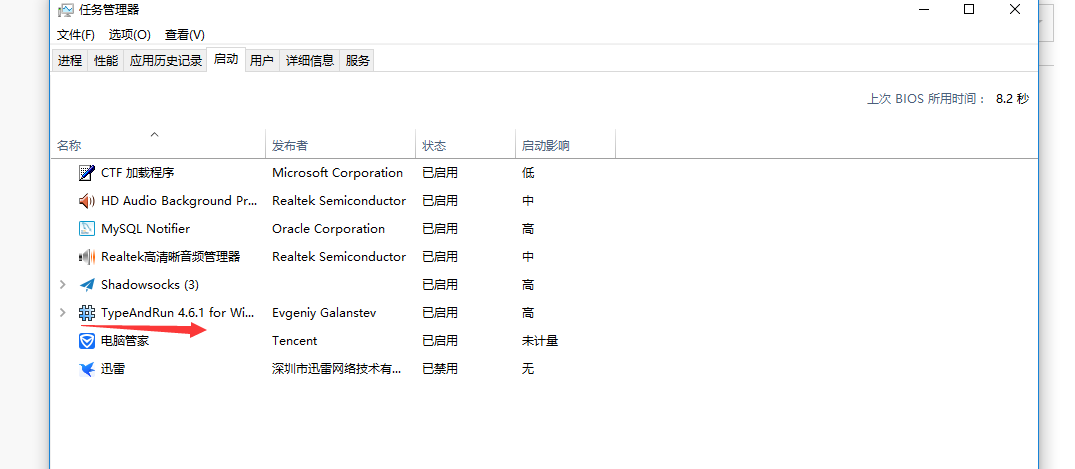Click the MySQL Notifier icon
Image resolution: width=1075 pixels, height=469 pixels.
pyautogui.click(x=86, y=229)
